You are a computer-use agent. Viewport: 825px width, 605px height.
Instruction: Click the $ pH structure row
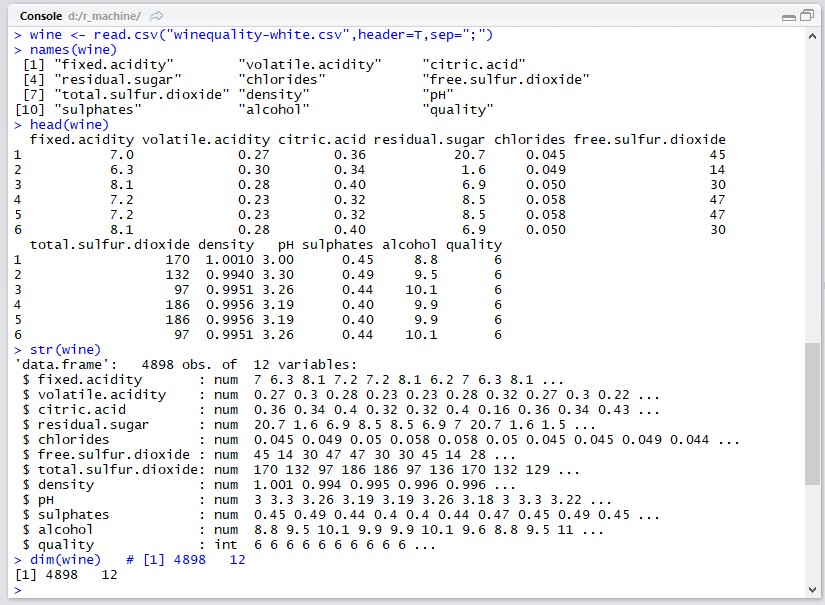(317, 500)
